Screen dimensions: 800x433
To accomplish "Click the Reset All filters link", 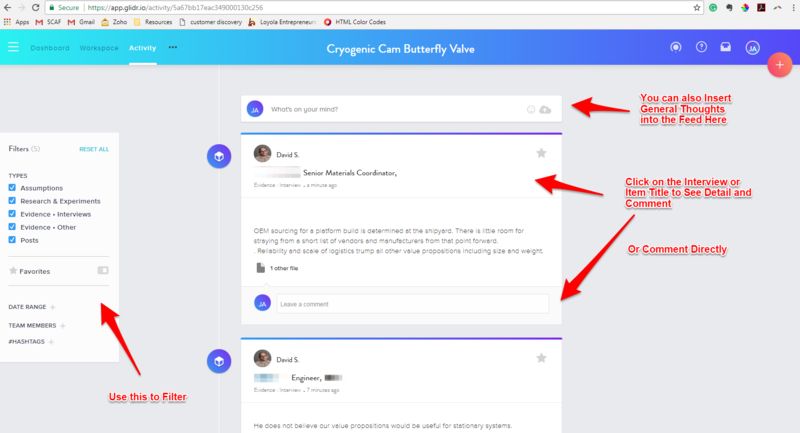I will pos(94,149).
